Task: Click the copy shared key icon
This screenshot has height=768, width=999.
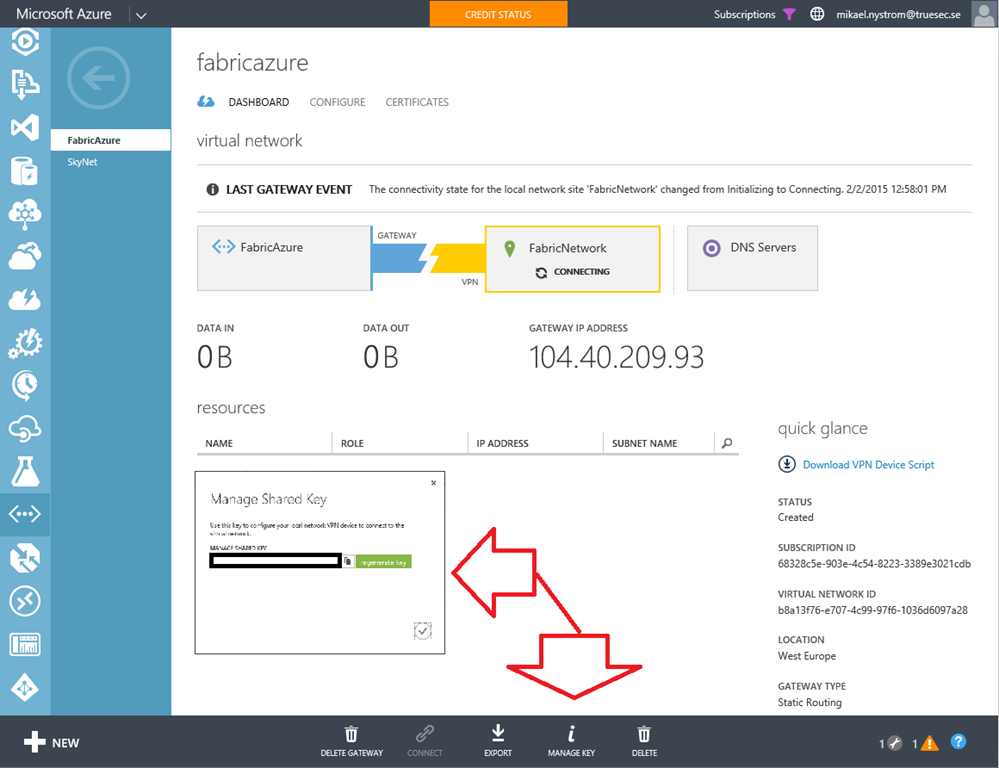Action: (x=348, y=562)
